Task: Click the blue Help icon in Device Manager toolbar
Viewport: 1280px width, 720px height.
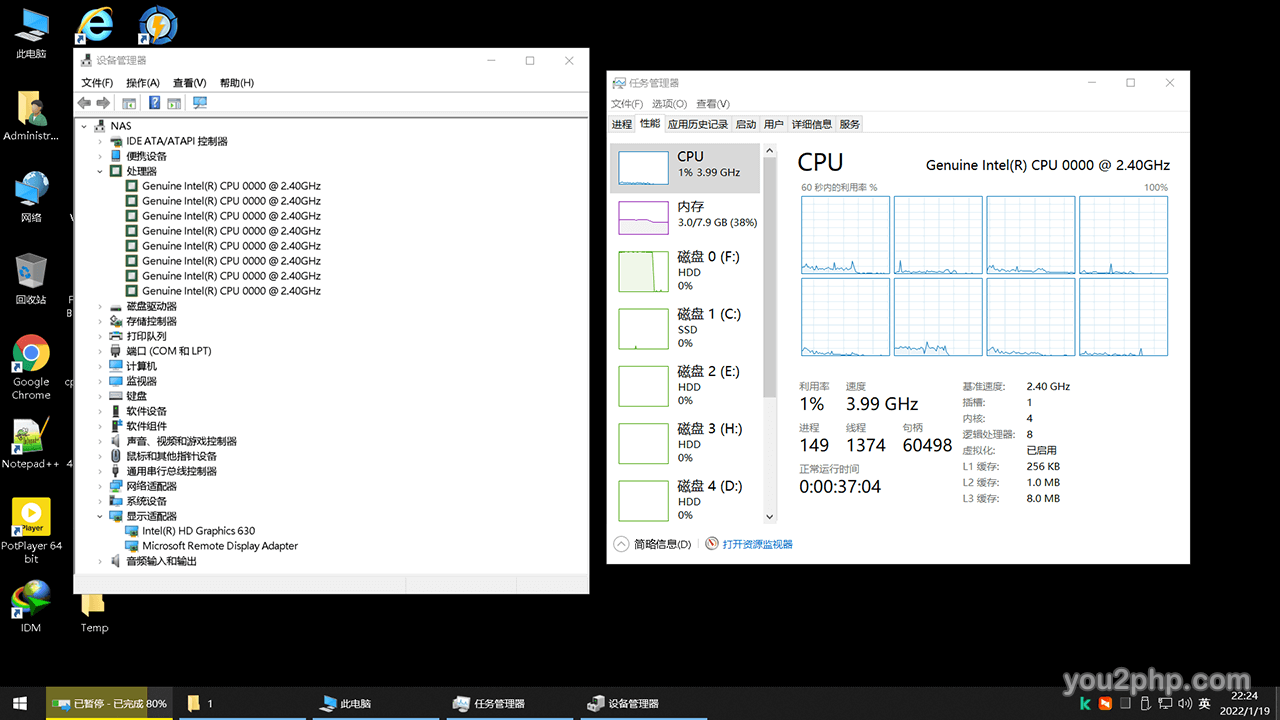Action: click(155, 103)
